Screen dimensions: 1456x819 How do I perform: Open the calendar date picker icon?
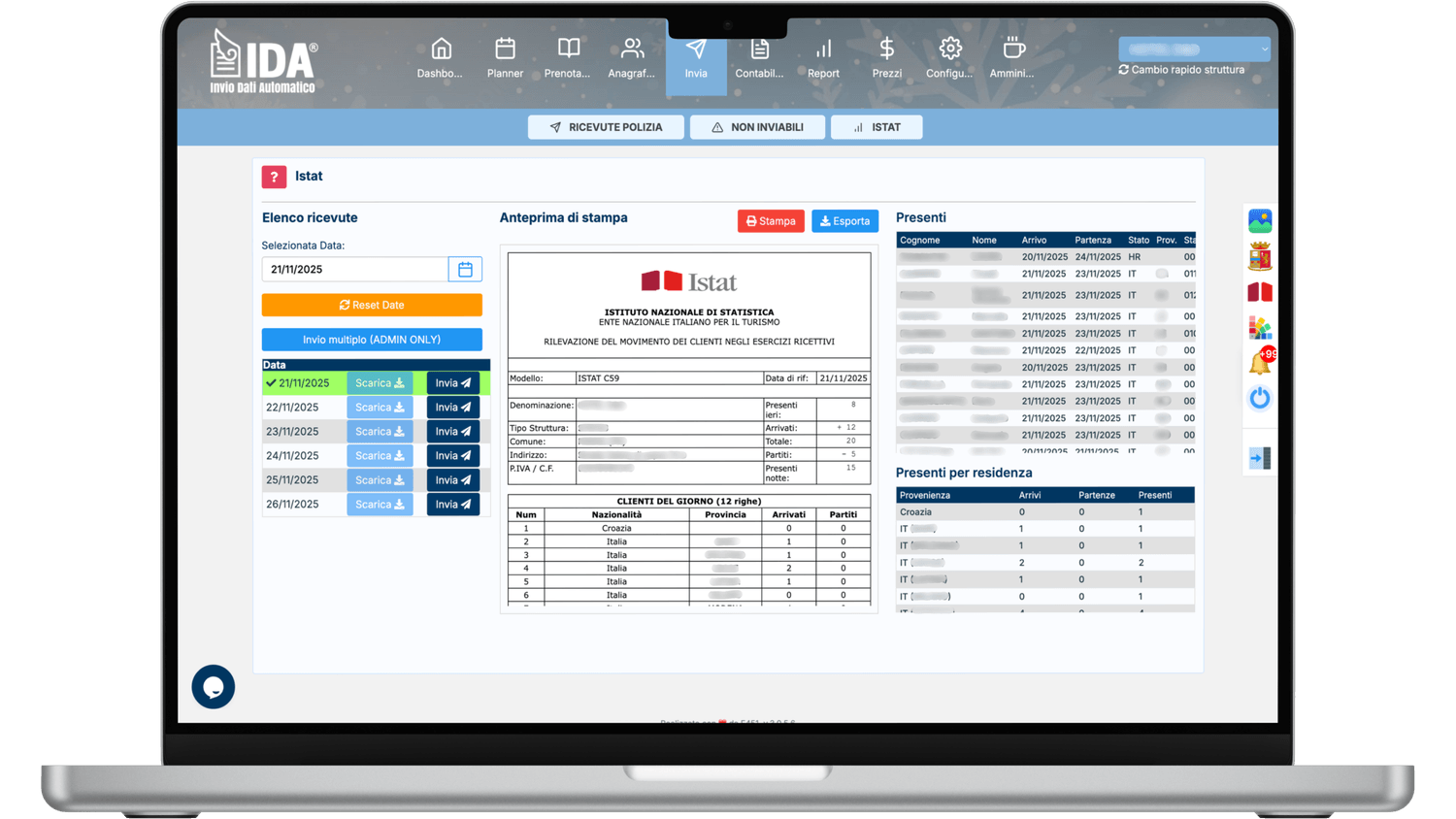coord(465,270)
